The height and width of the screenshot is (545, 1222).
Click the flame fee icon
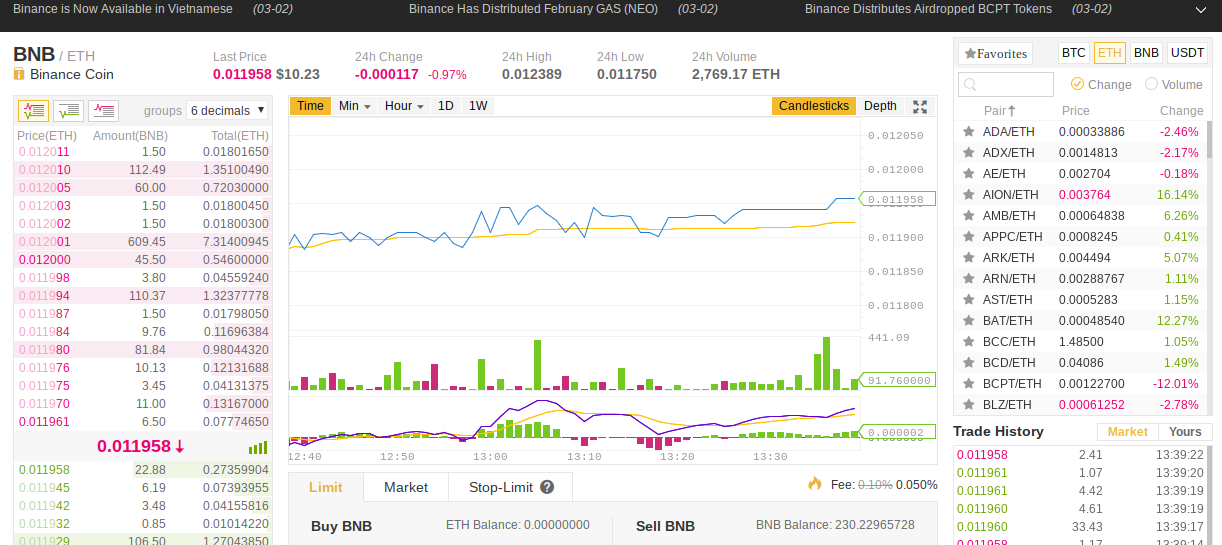815,483
